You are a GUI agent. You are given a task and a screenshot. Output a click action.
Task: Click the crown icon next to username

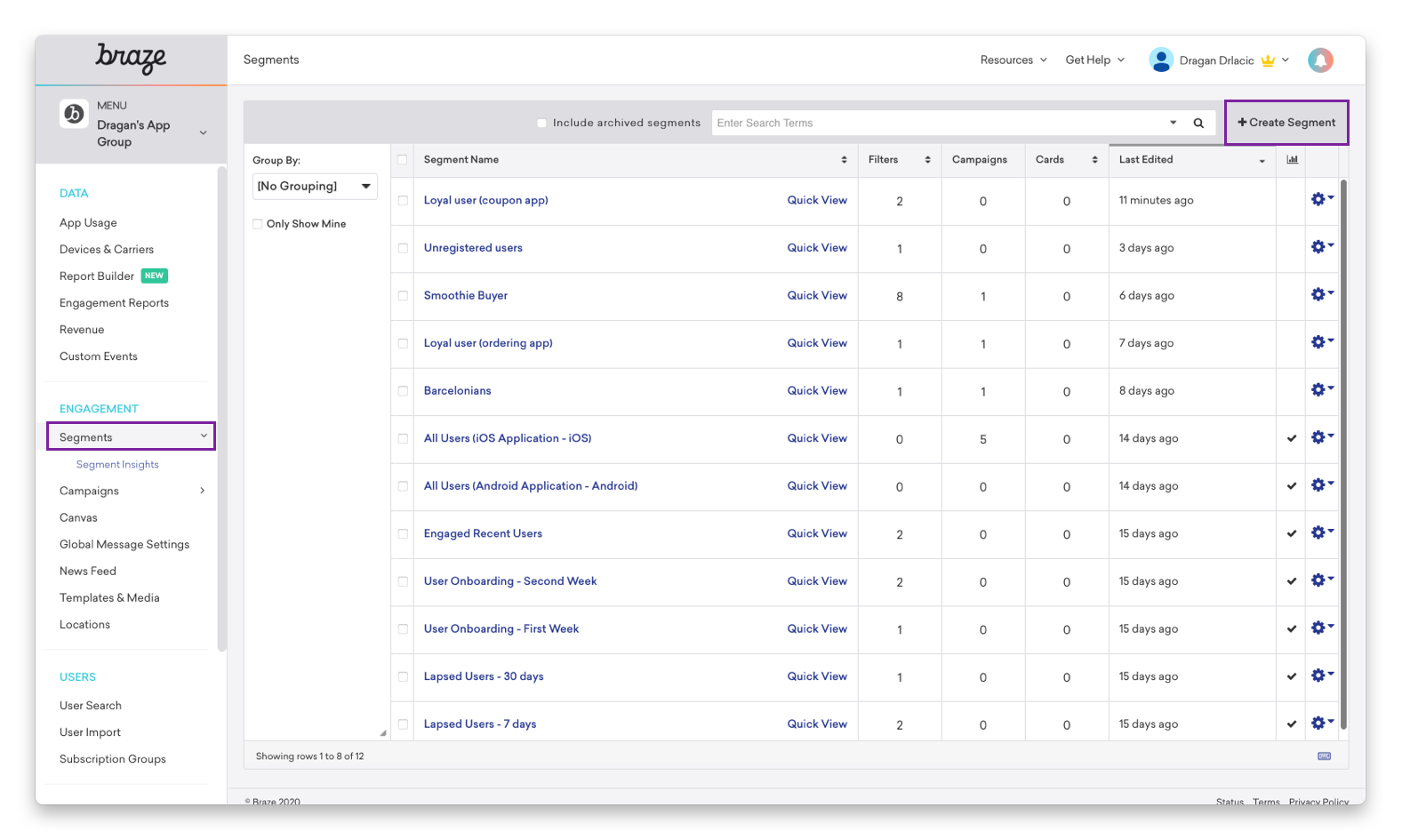(1268, 60)
